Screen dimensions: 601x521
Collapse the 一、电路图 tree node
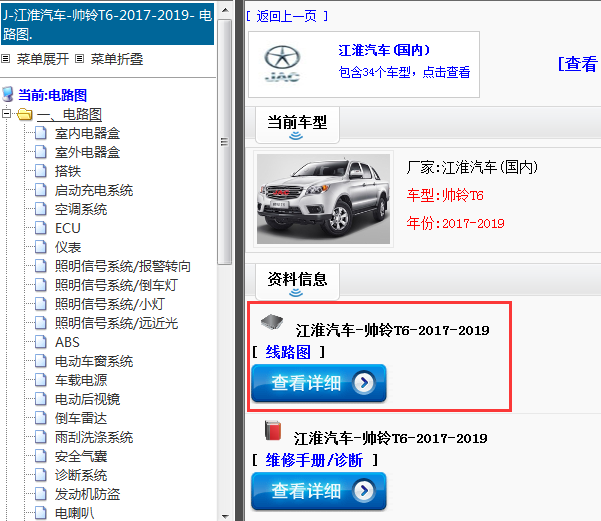pyautogui.click(x=6, y=113)
